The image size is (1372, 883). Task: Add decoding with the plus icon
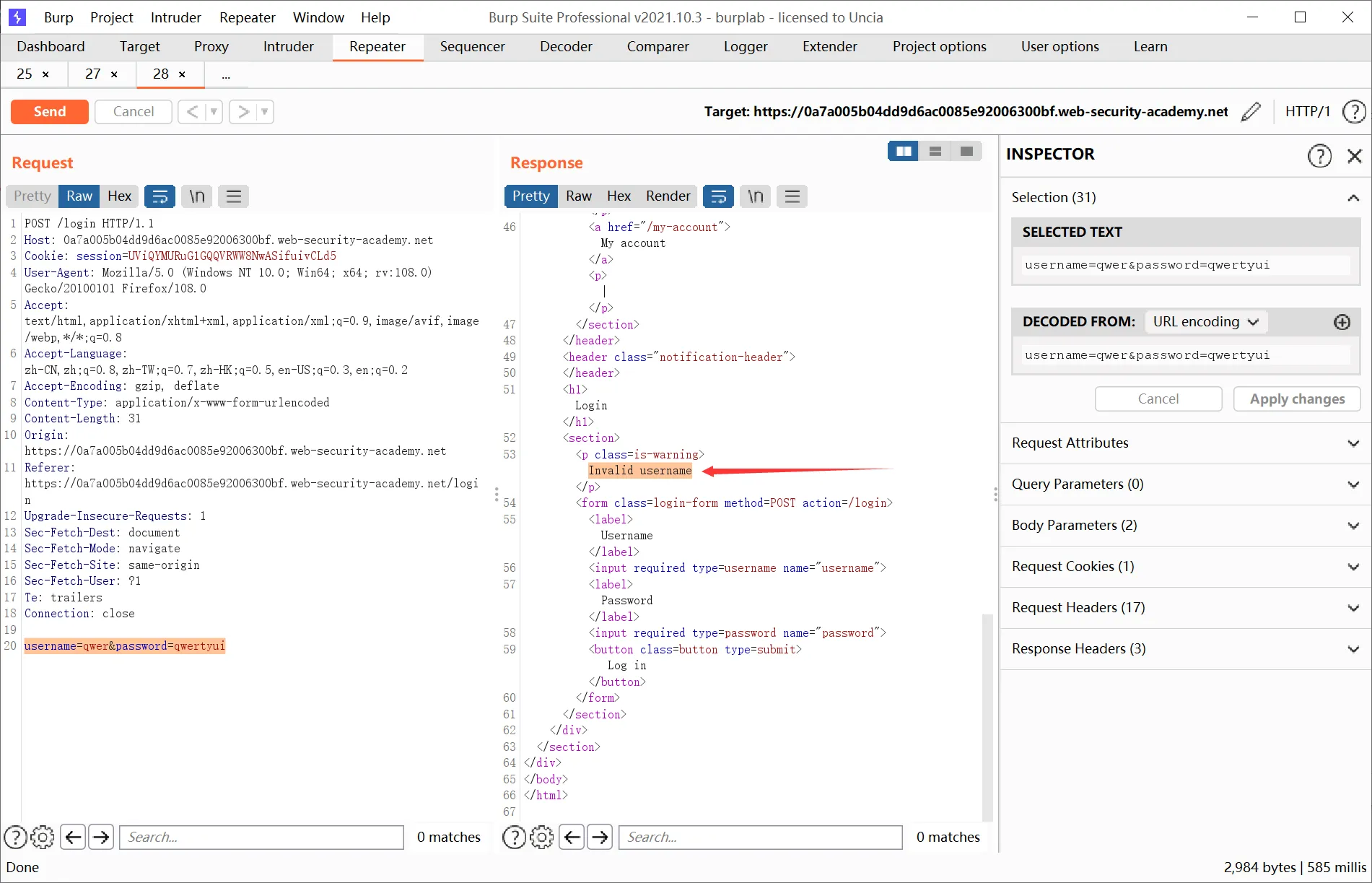coord(1342,322)
